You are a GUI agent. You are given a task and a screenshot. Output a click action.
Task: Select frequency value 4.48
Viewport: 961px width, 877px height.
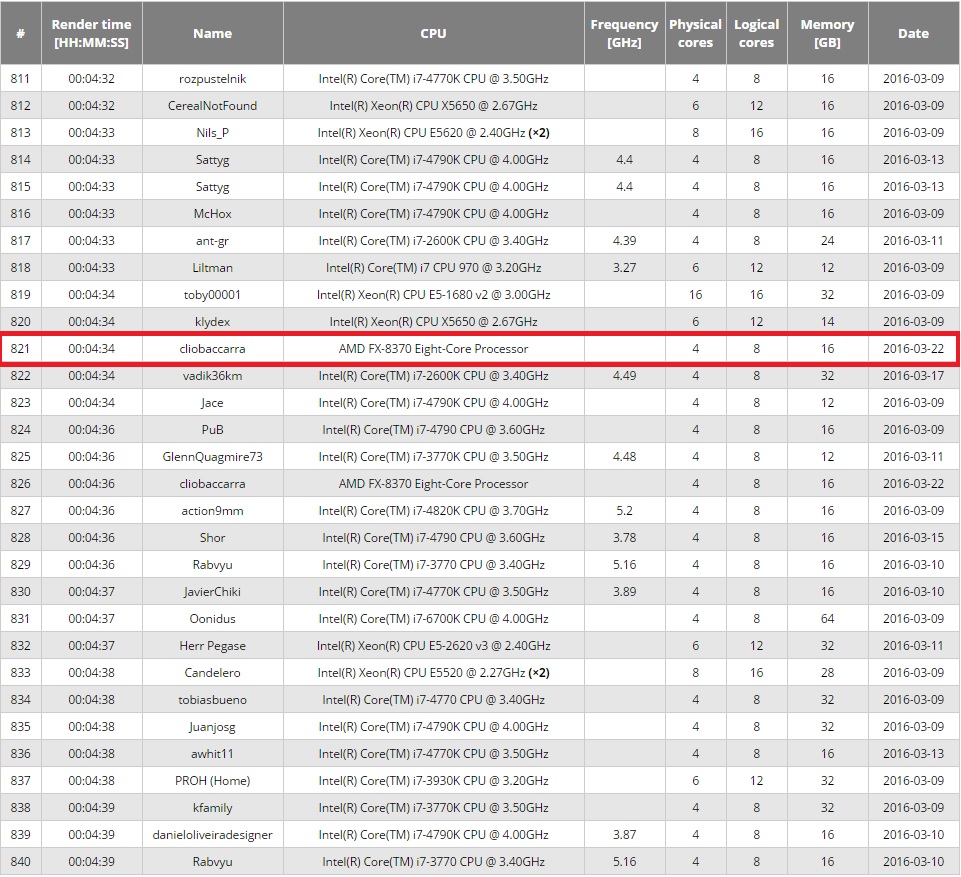(624, 456)
